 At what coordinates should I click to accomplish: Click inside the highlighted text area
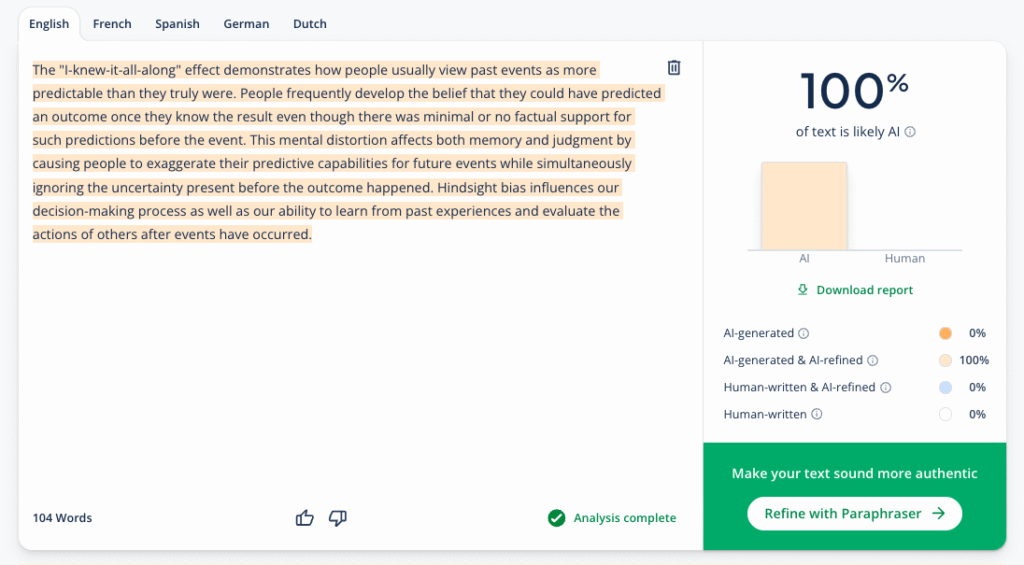click(x=330, y=152)
